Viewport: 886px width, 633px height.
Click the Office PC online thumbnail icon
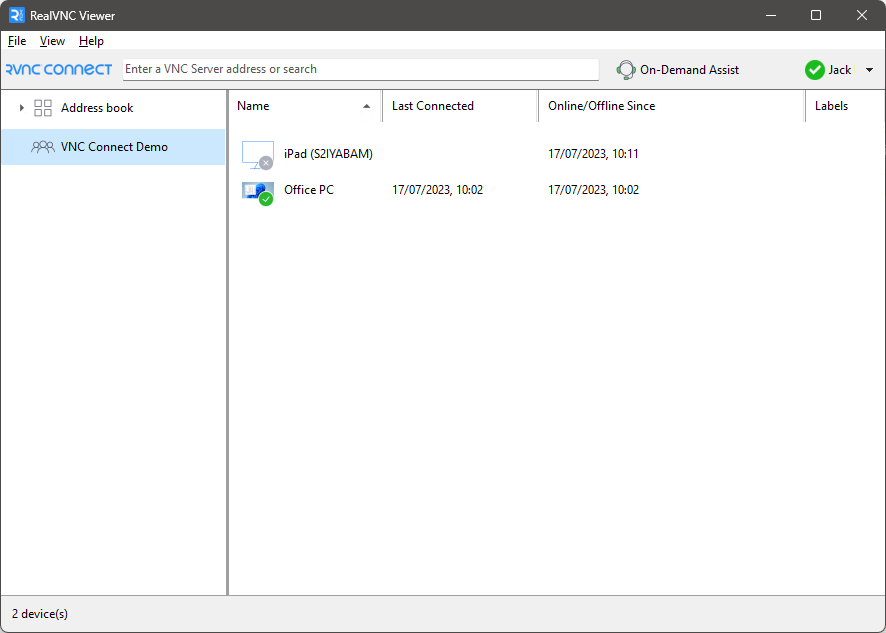(x=258, y=193)
